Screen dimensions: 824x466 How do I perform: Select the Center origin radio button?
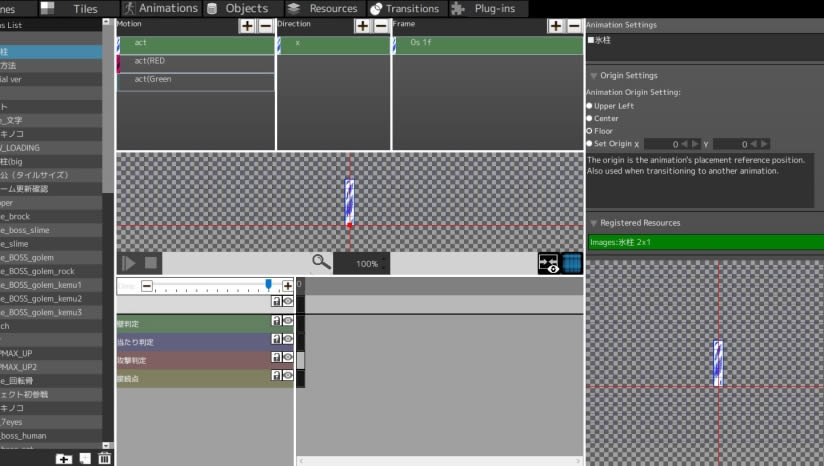pyautogui.click(x=589, y=118)
